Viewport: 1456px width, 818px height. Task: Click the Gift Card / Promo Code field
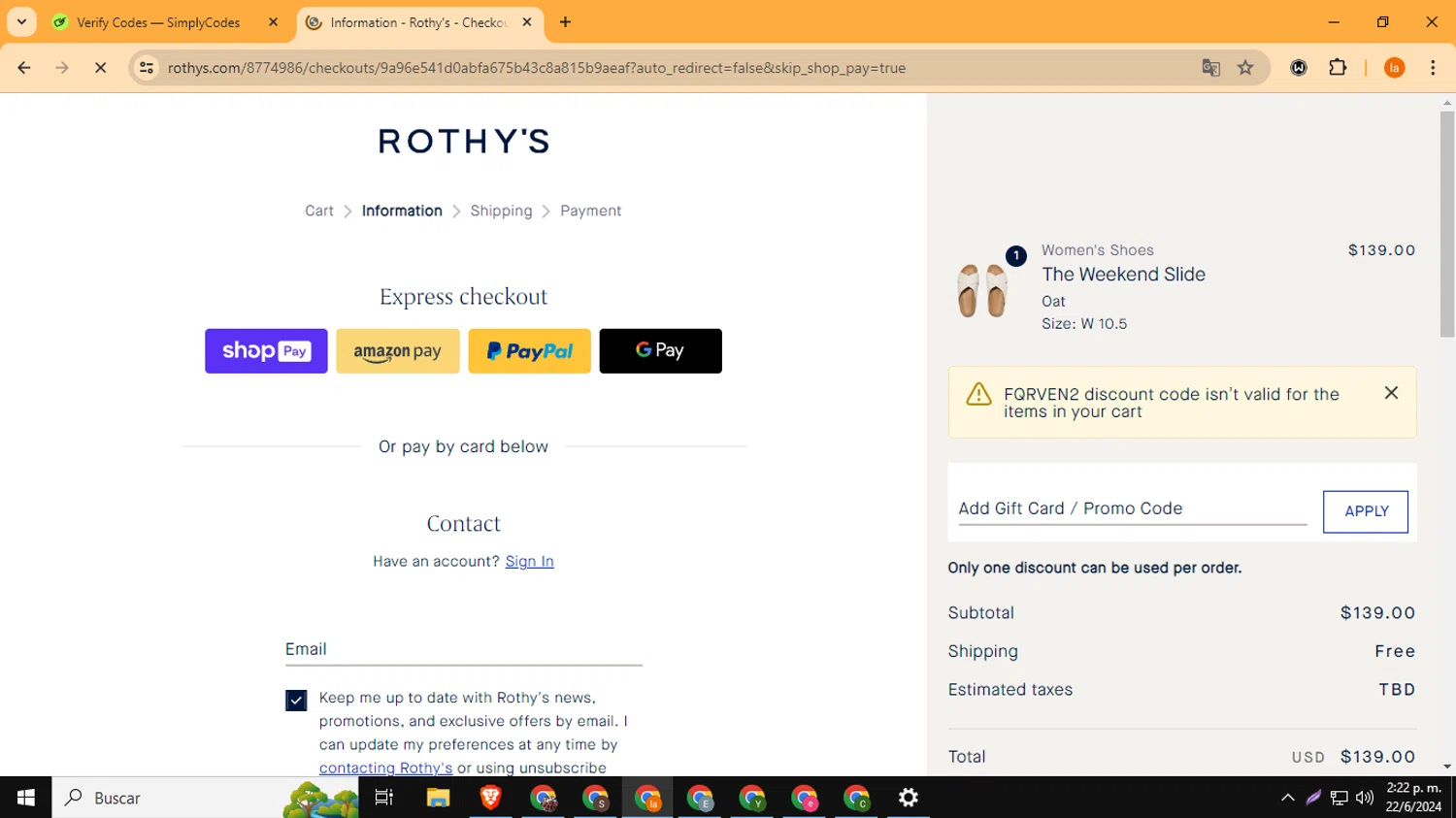[x=1133, y=508]
